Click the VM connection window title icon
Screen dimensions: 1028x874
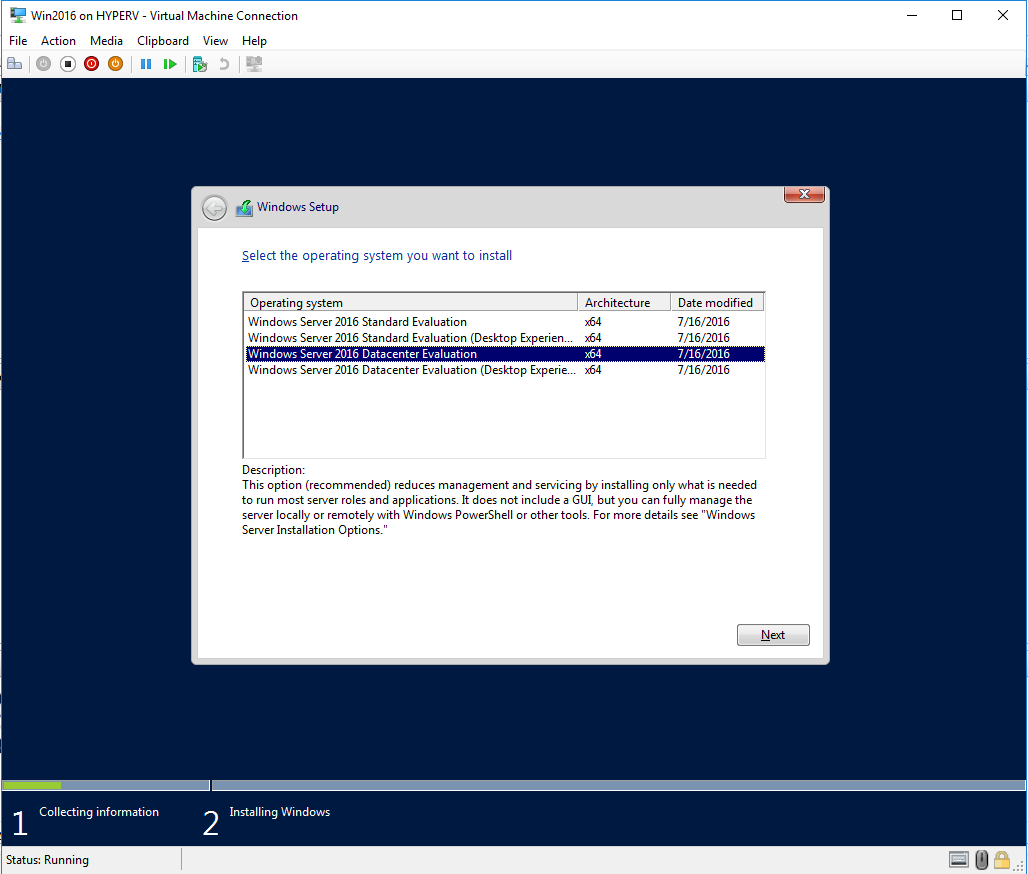coord(18,15)
